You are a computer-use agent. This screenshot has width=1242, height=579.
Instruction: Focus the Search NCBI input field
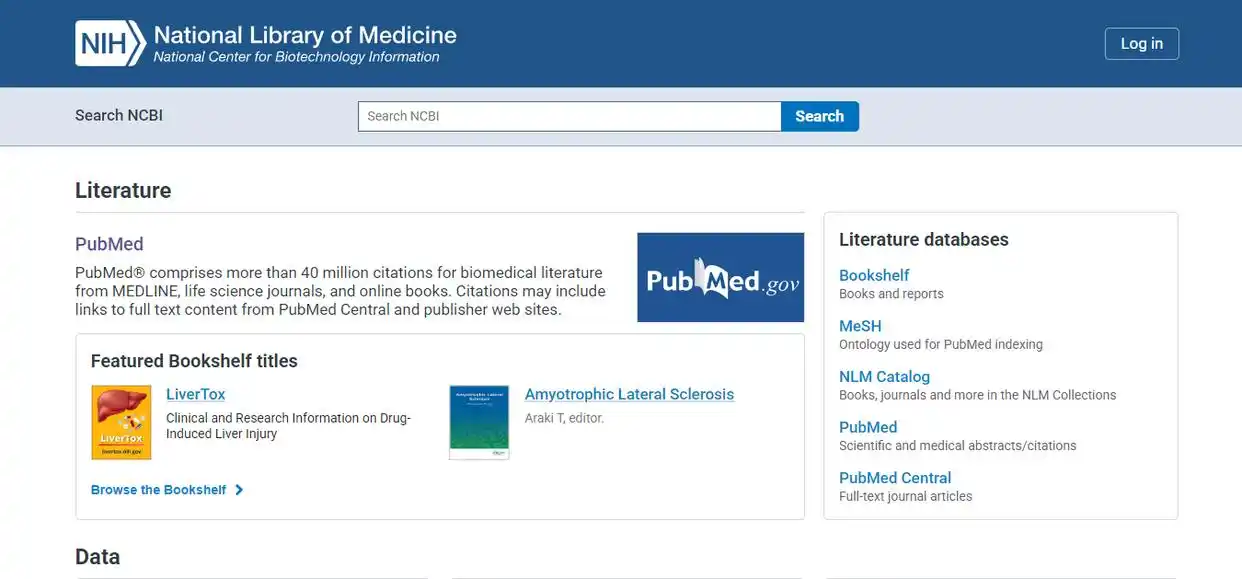coord(569,116)
